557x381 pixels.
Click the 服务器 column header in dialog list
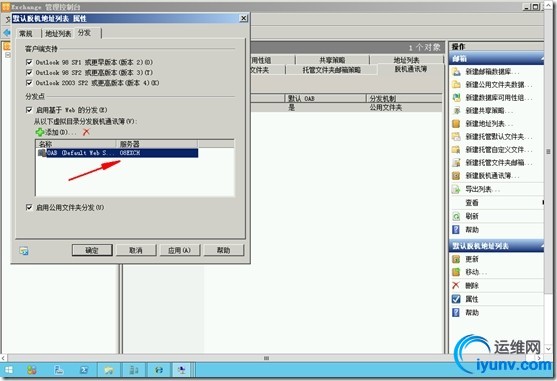(157, 144)
